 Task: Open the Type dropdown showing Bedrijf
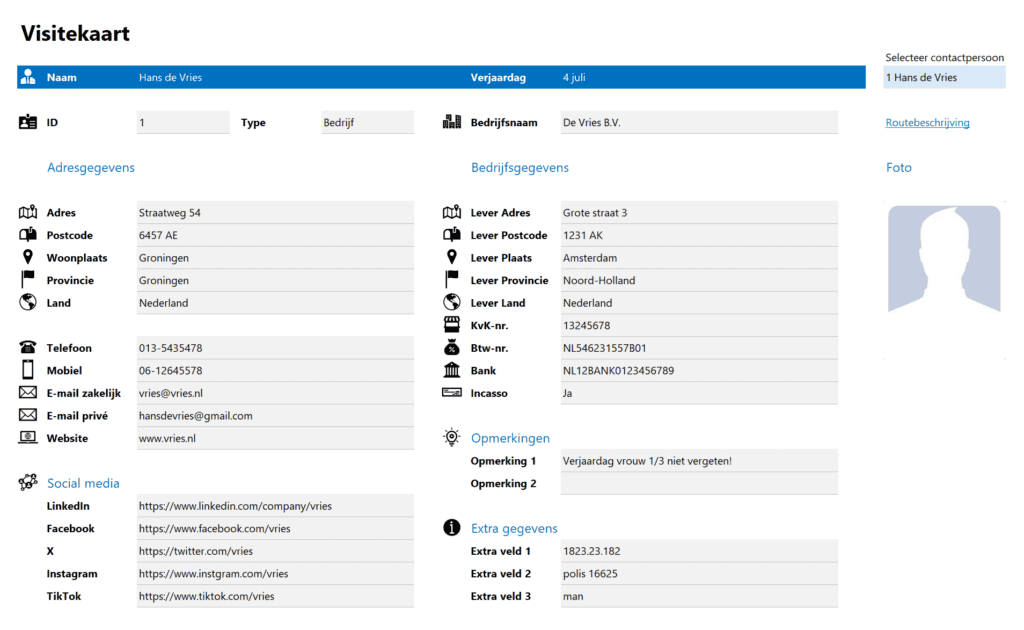pyautogui.click(x=366, y=122)
